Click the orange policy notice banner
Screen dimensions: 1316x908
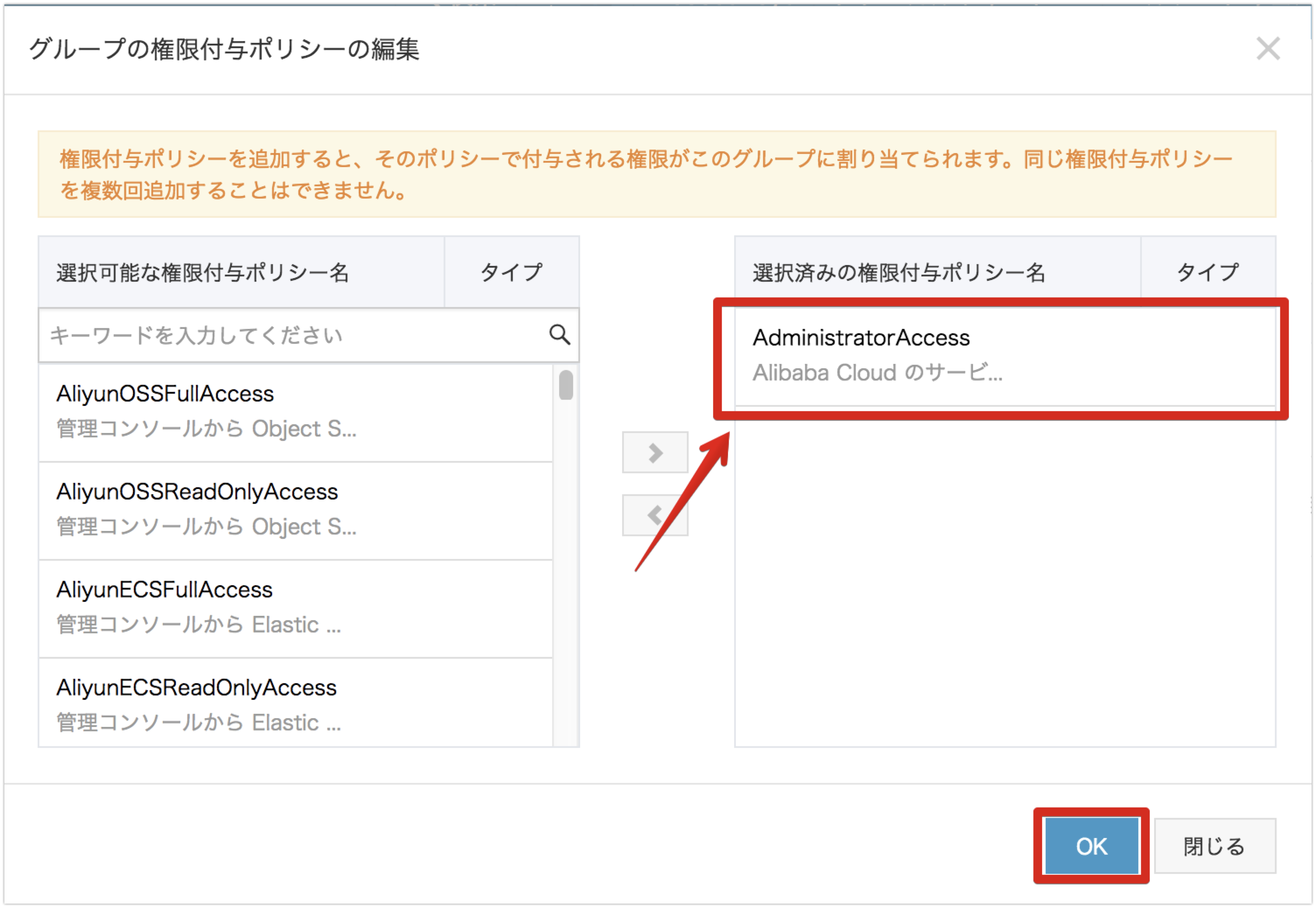pos(657,174)
